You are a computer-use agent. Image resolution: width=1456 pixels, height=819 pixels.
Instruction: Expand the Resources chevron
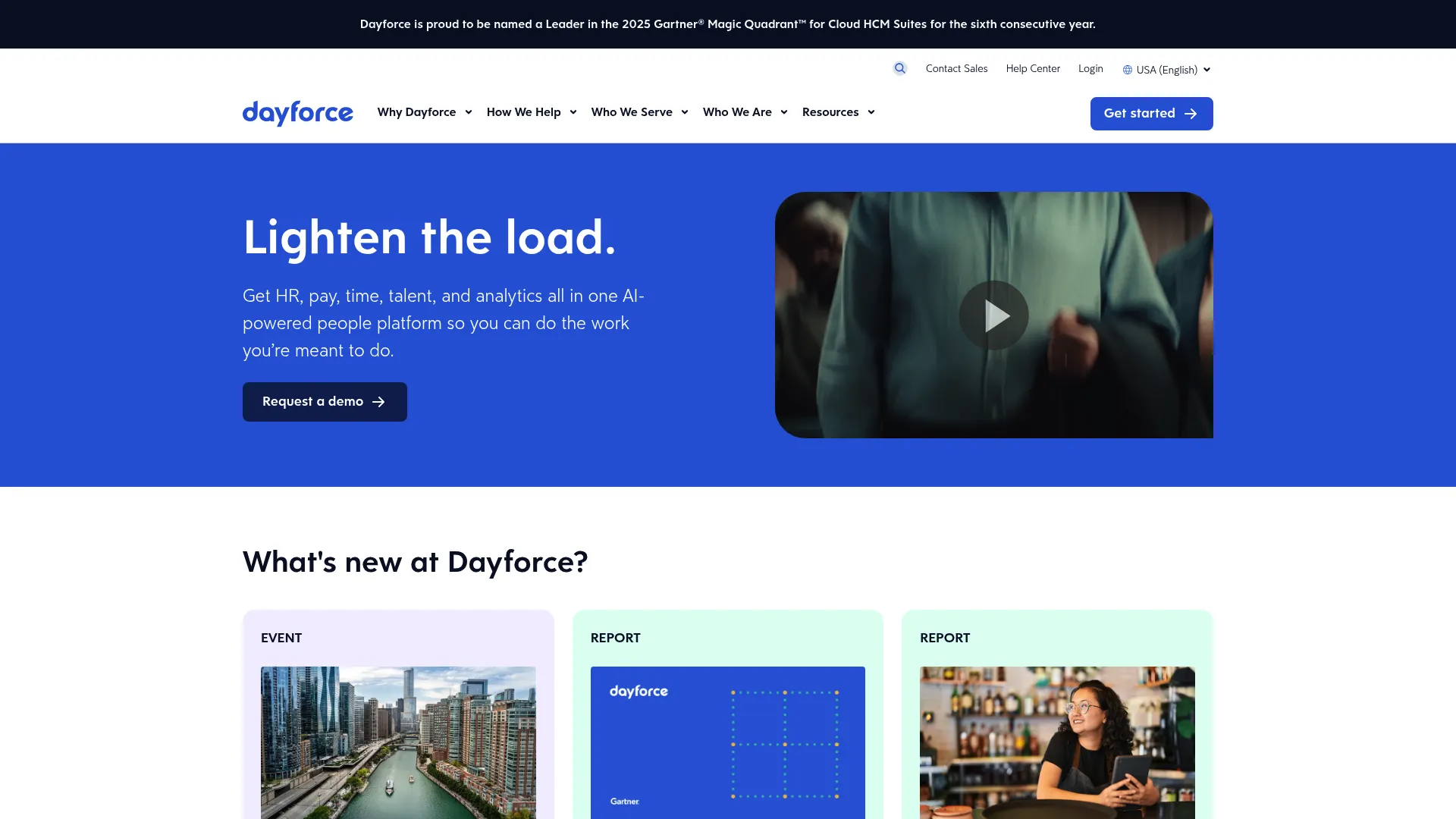click(871, 112)
